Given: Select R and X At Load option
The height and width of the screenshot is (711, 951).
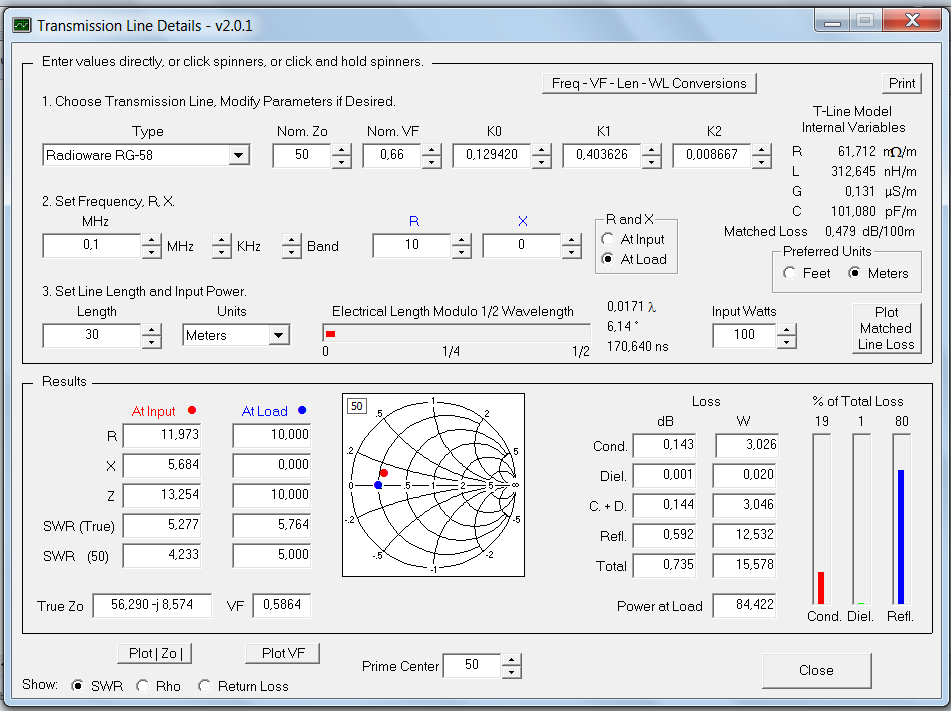Looking at the screenshot, I should click(x=634, y=259).
